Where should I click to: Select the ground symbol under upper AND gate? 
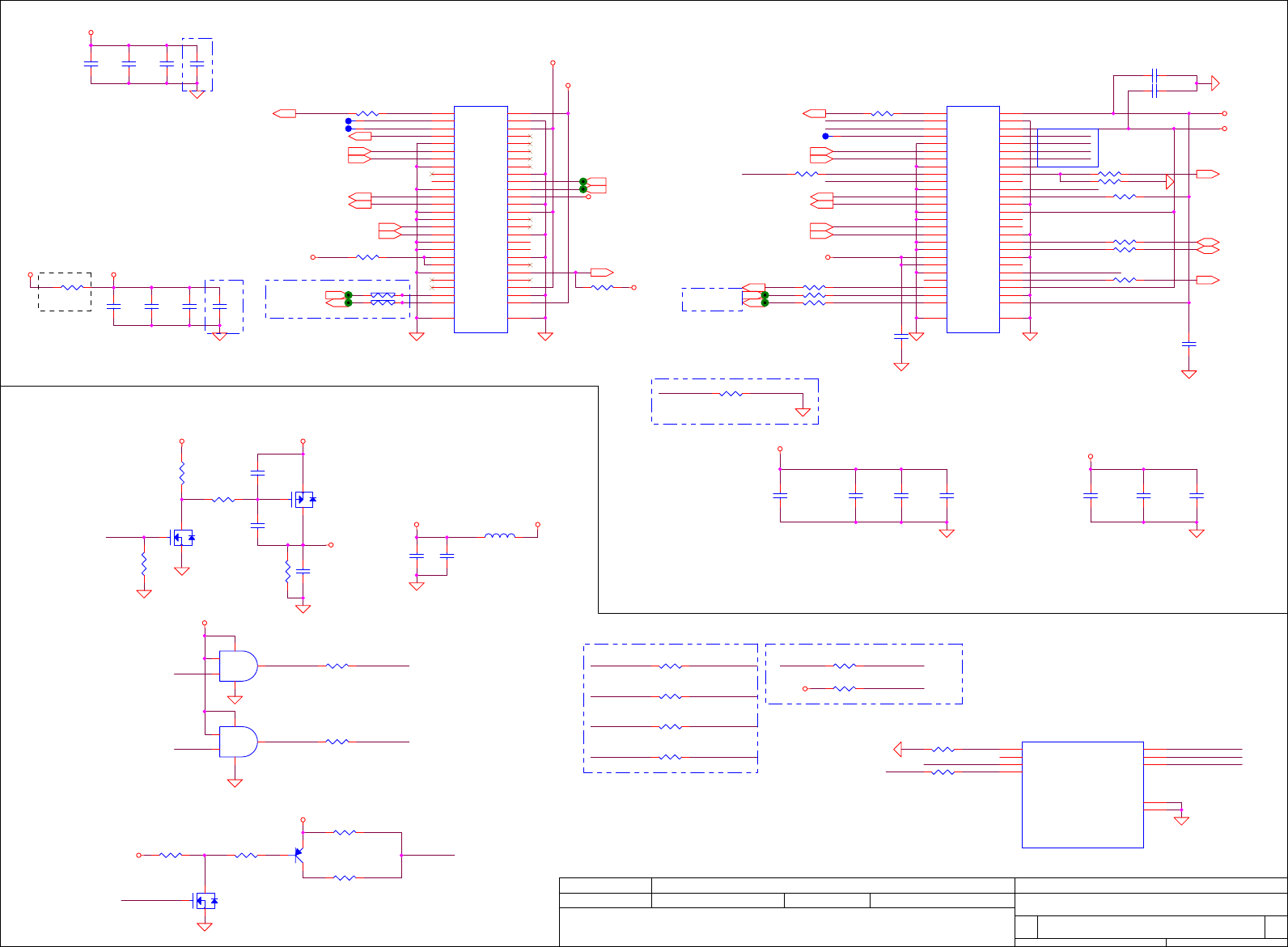[x=235, y=700]
